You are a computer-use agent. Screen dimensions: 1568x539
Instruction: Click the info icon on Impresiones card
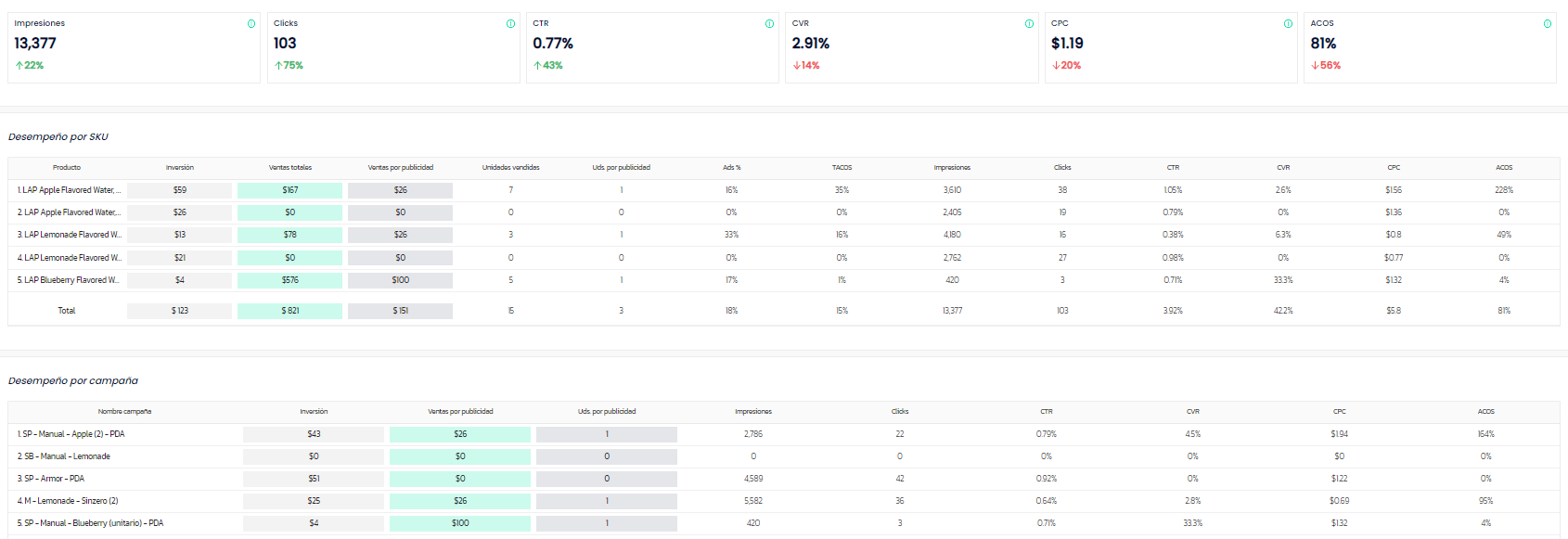[x=251, y=24]
